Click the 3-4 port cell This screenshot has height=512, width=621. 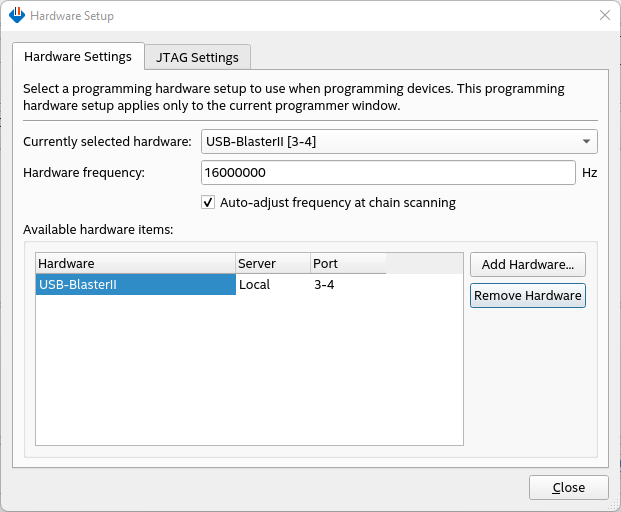(x=325, y=285)
